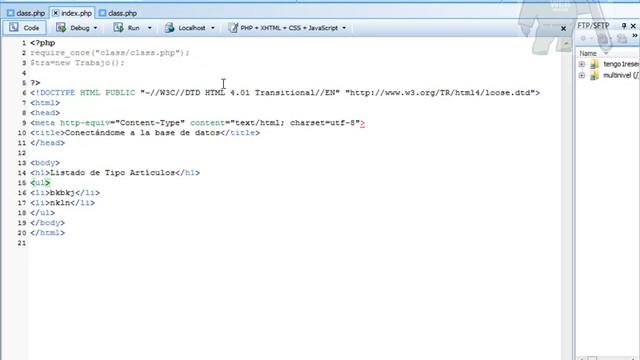Click the tengo1 server icon

coord(594,64)
